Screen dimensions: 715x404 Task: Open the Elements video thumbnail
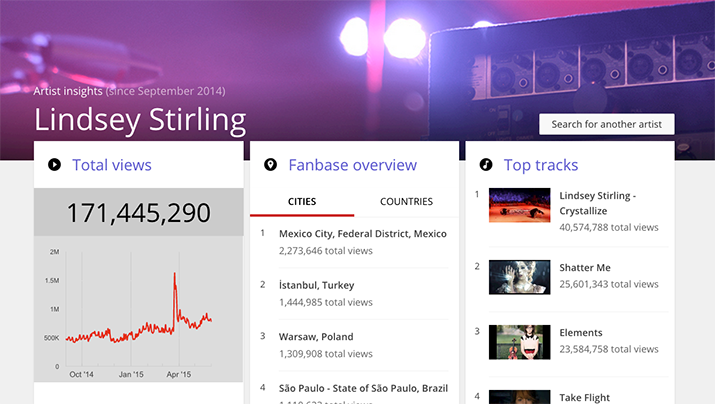pos(519,342)
